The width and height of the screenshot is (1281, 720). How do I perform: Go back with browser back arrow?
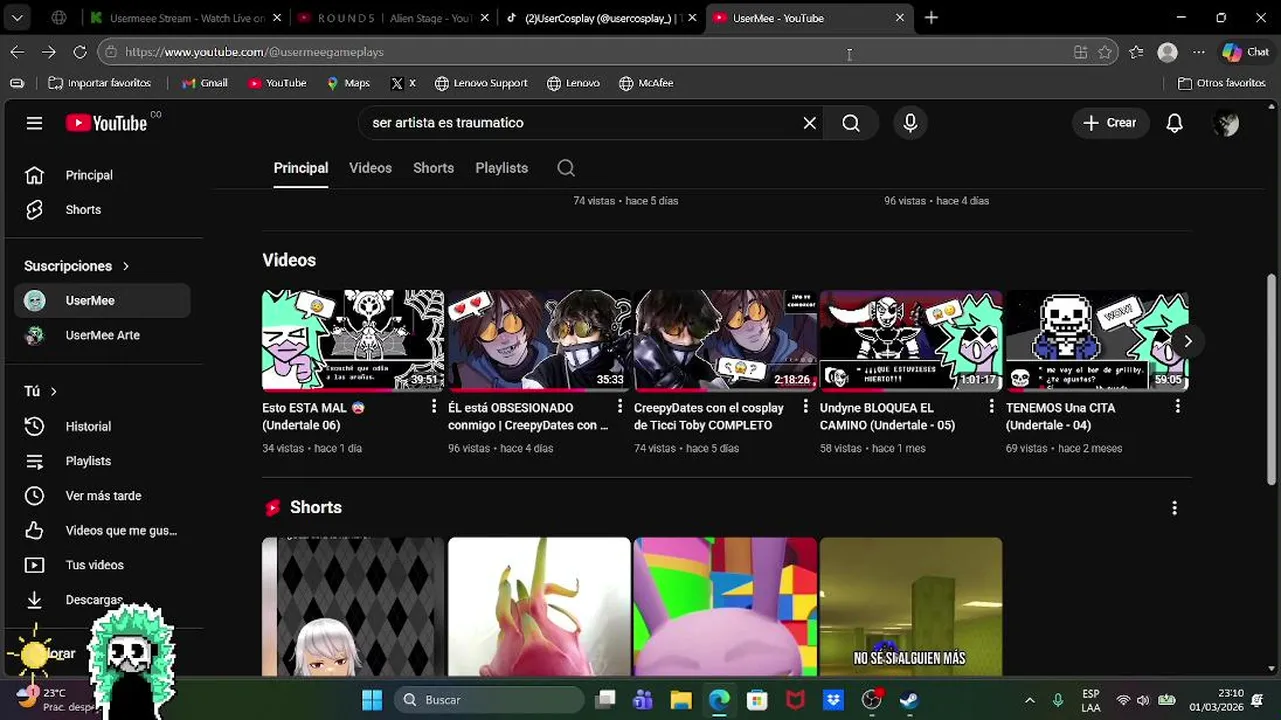coord(17,52)
